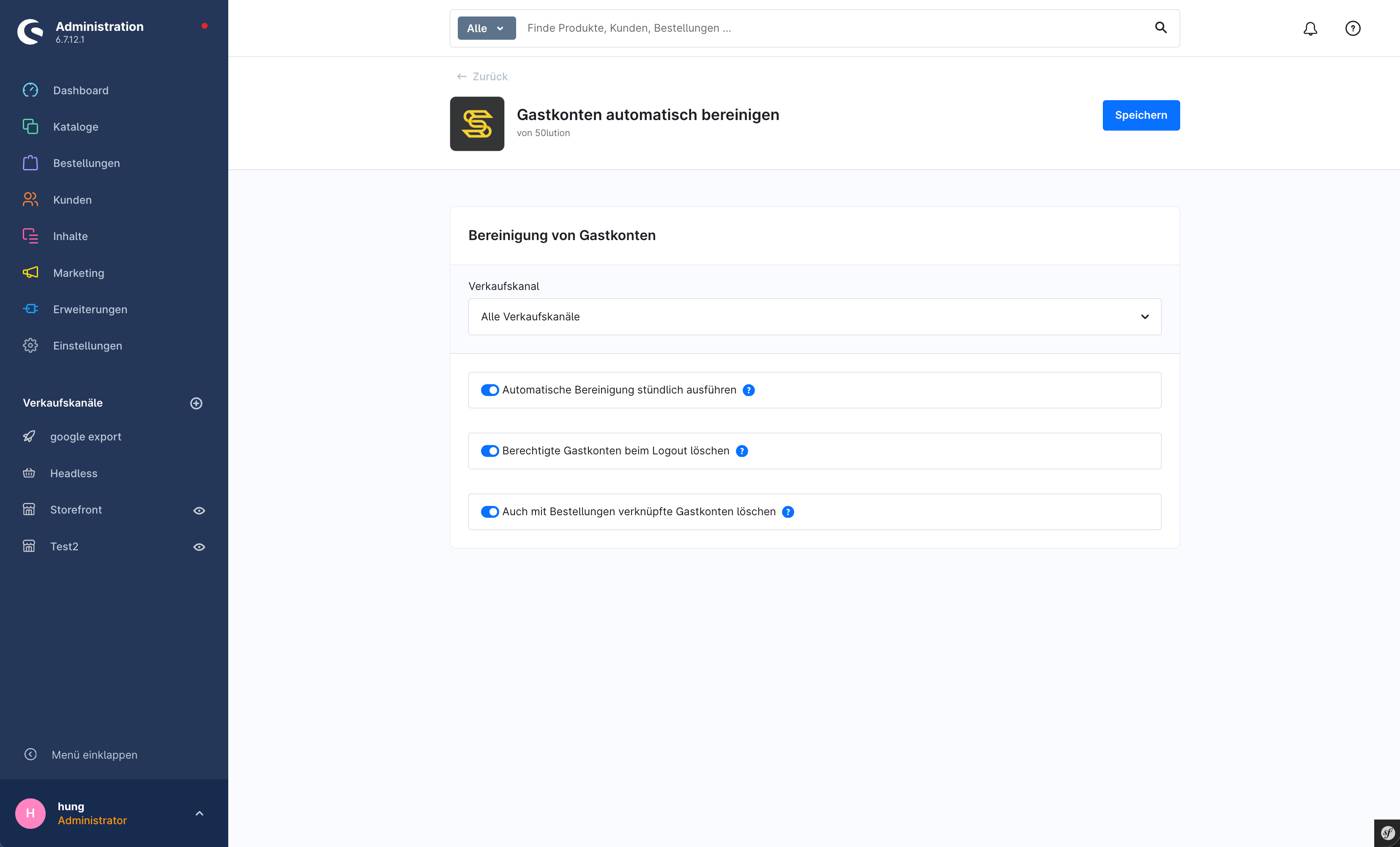Click the Inhalte layout icon

click(x=30, y=236)
